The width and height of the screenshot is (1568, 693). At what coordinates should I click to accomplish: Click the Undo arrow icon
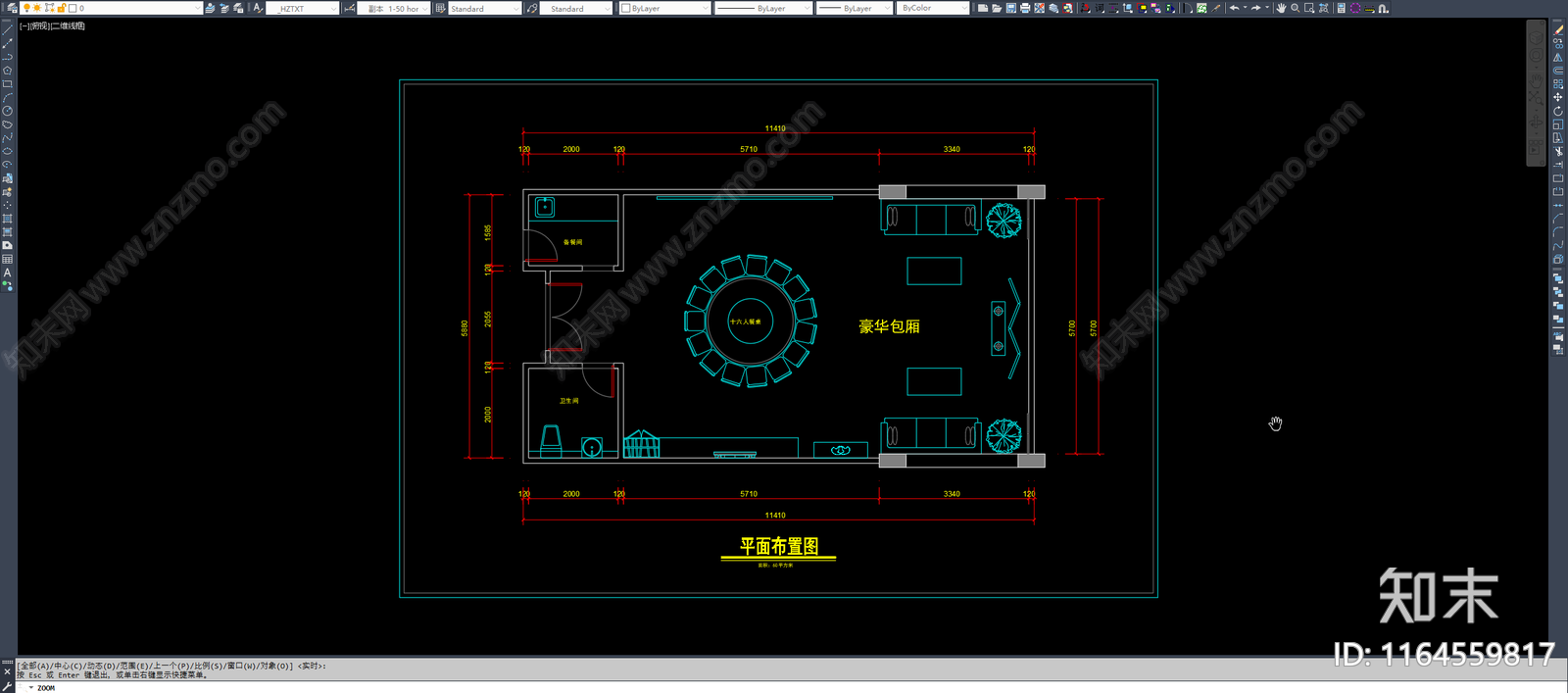[1235, 8]
